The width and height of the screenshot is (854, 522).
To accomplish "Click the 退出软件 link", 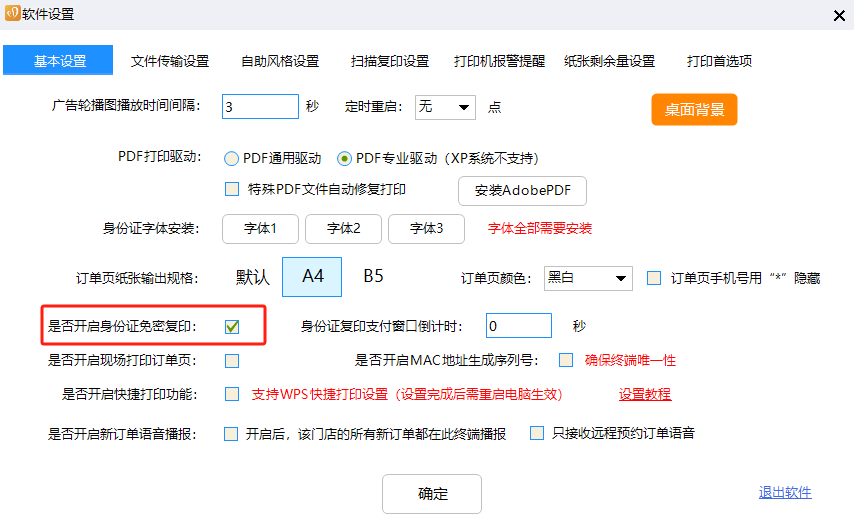I will pos(785,492).
